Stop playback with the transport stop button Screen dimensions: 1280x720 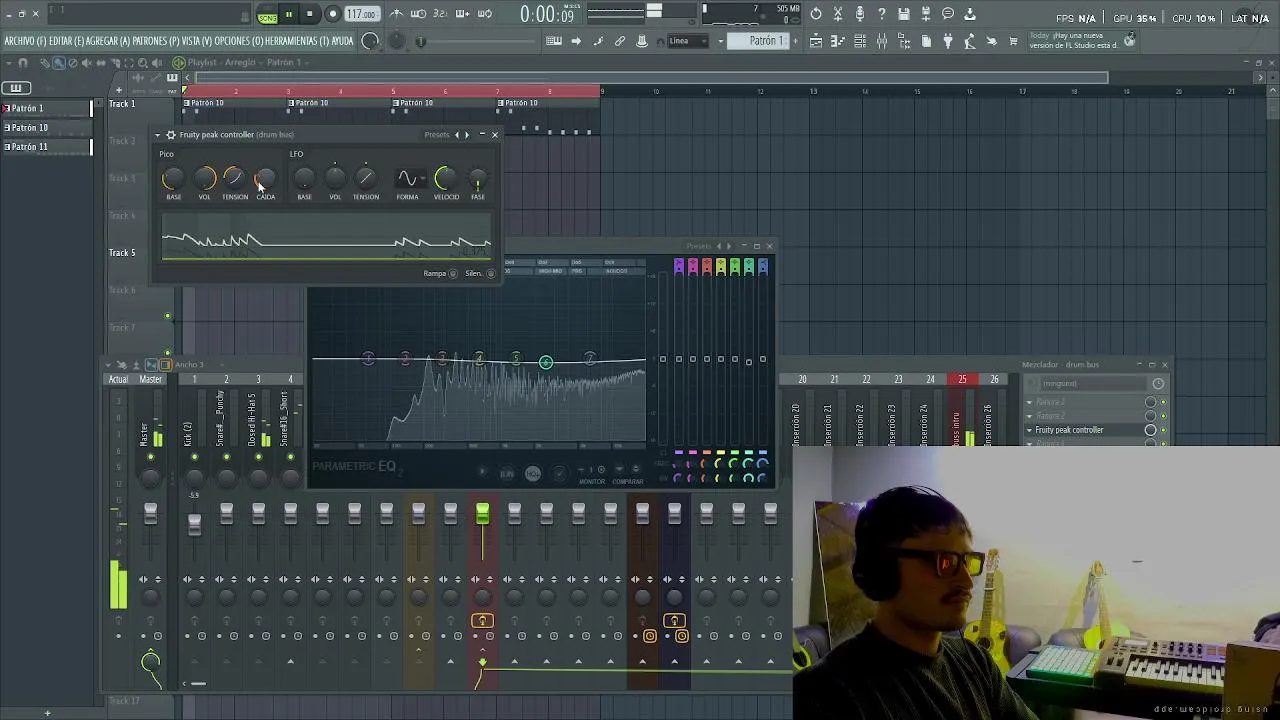click(x=310, y=14)
